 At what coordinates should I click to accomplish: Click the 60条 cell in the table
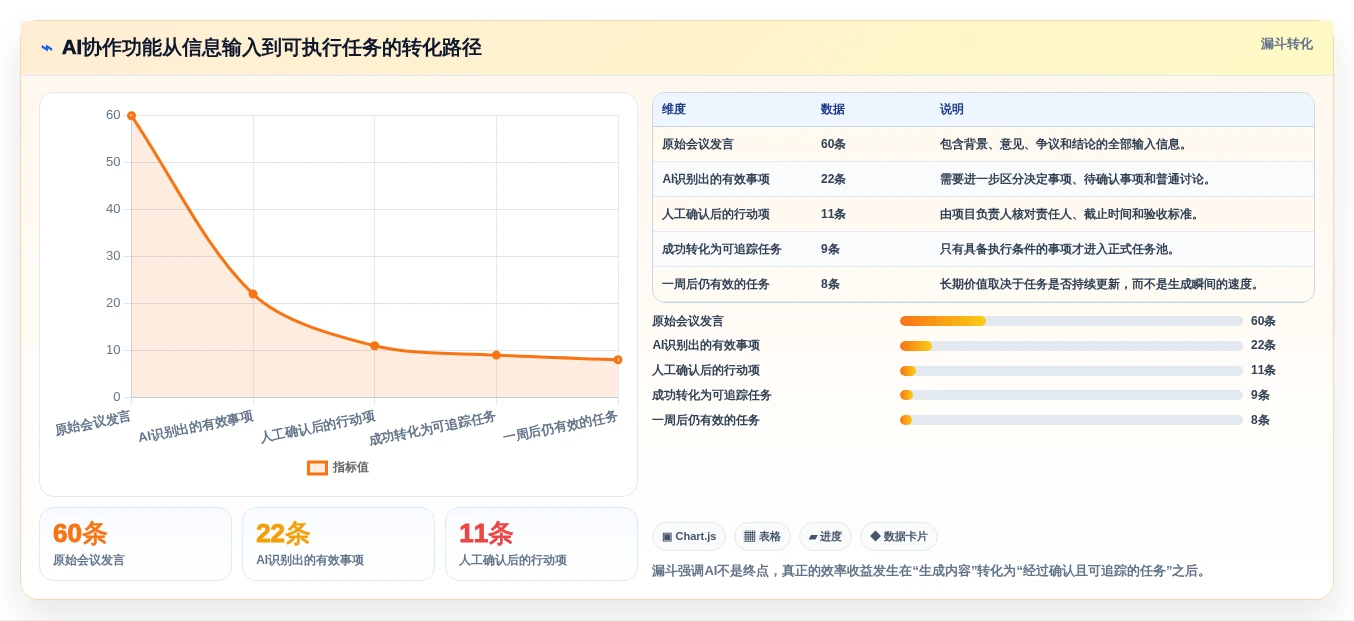pos(833,145)
